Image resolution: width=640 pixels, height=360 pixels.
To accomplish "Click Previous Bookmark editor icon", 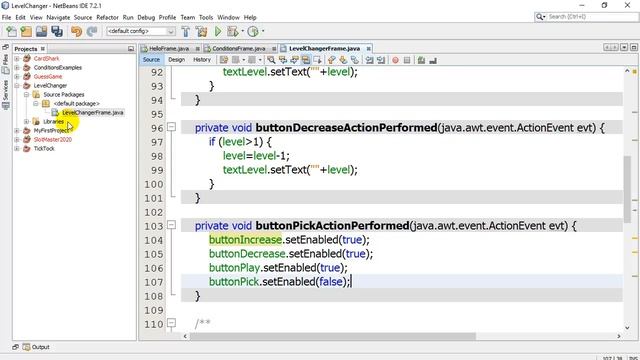I will click(331, 60).
